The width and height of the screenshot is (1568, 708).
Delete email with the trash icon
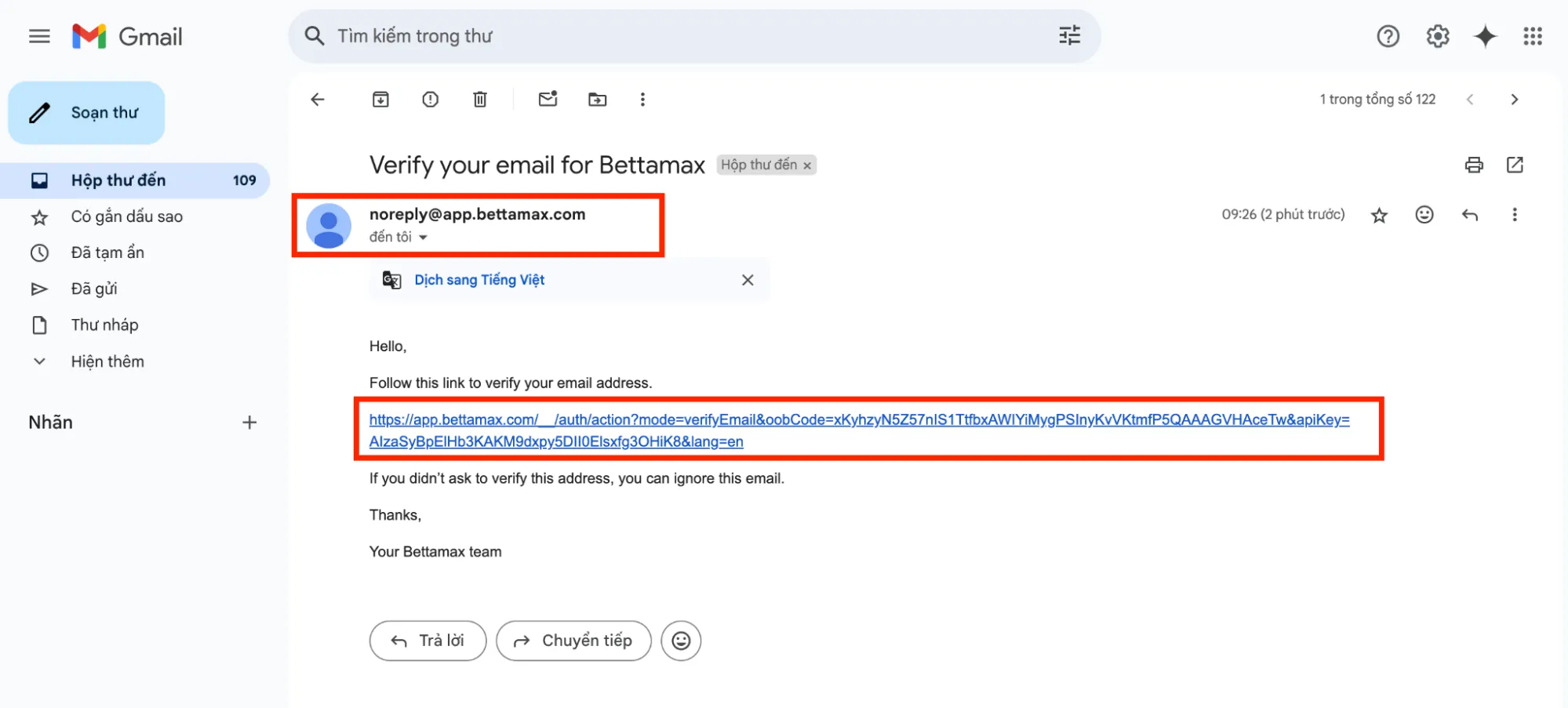[480, 100]
